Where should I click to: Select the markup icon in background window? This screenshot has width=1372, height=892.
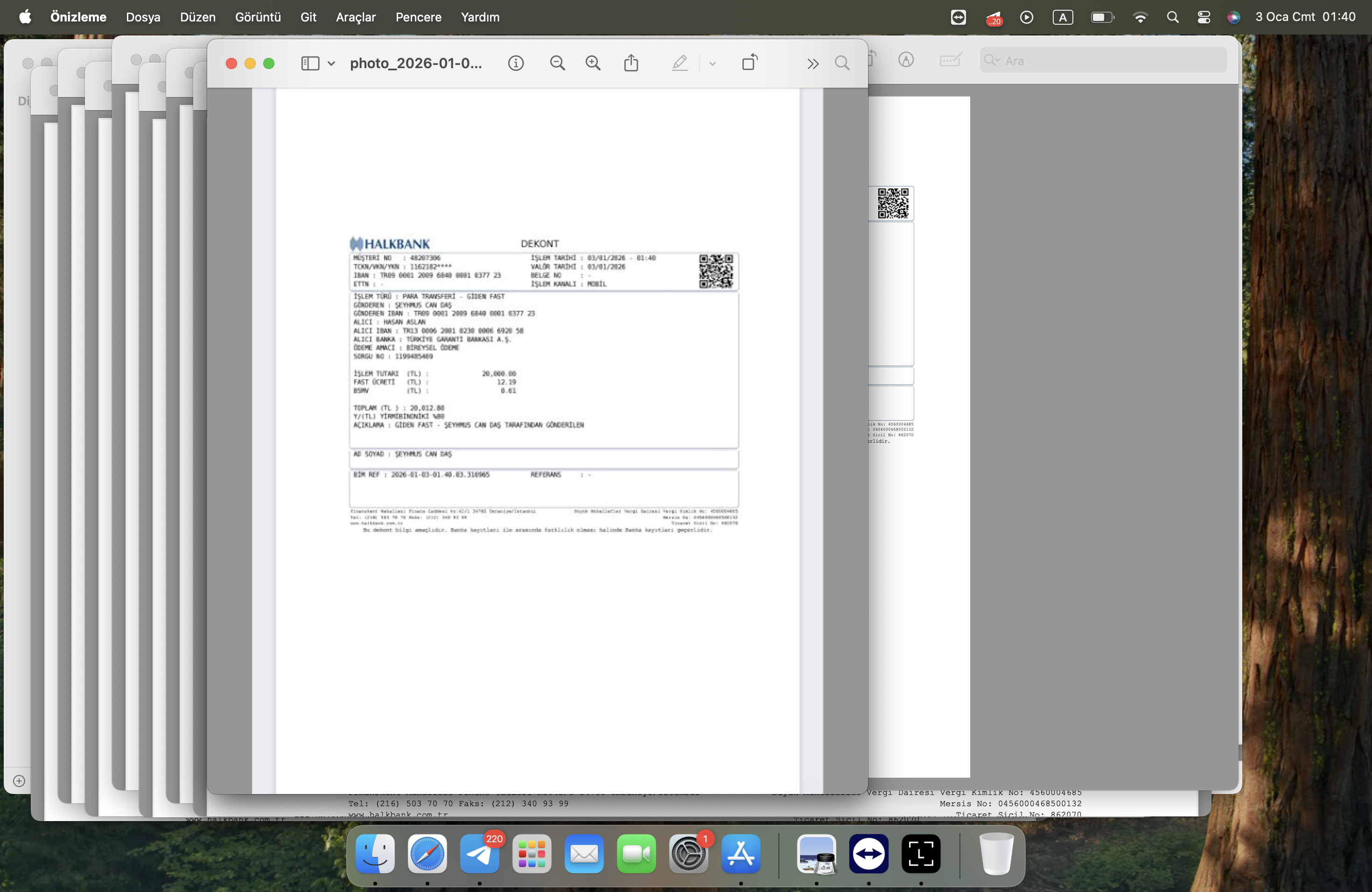[906, 60]
